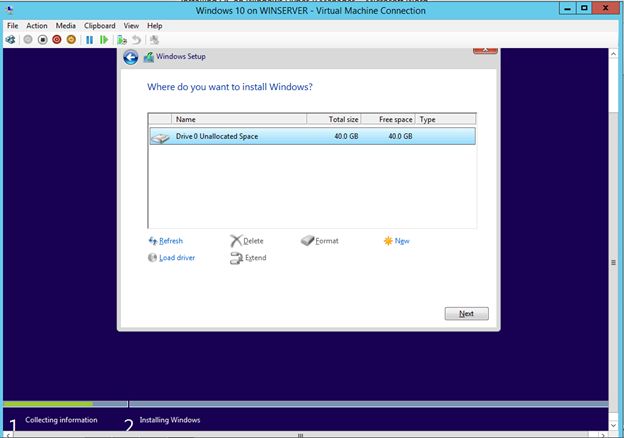Click the horizontal scrollbar thumb
The image size is (624, 438).
[300, 434]
